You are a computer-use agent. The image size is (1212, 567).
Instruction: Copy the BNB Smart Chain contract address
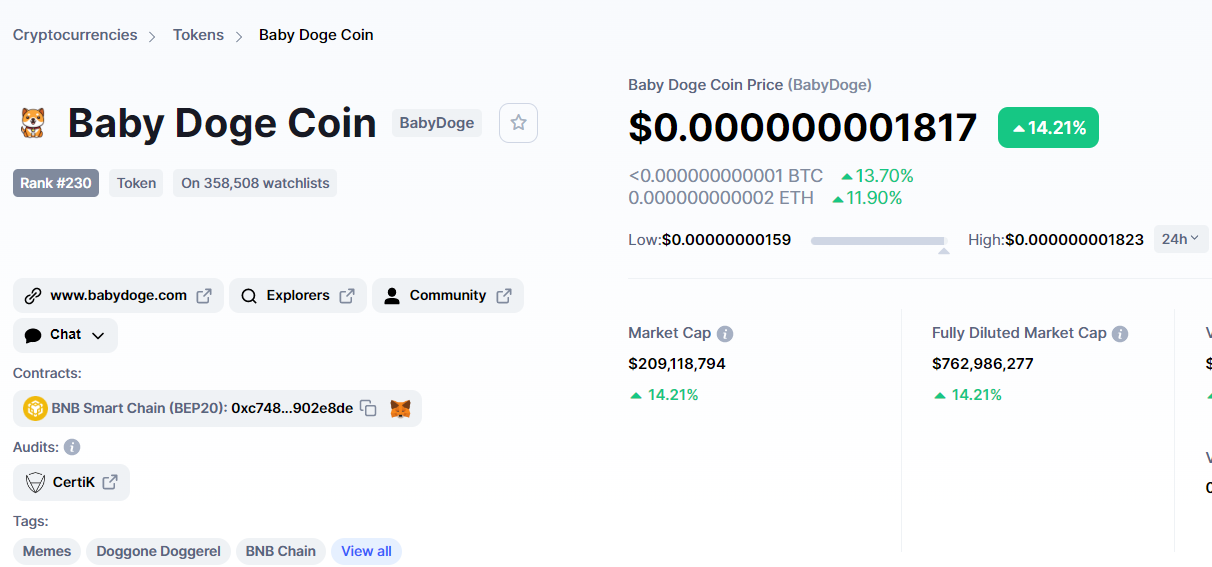[369, 408]
